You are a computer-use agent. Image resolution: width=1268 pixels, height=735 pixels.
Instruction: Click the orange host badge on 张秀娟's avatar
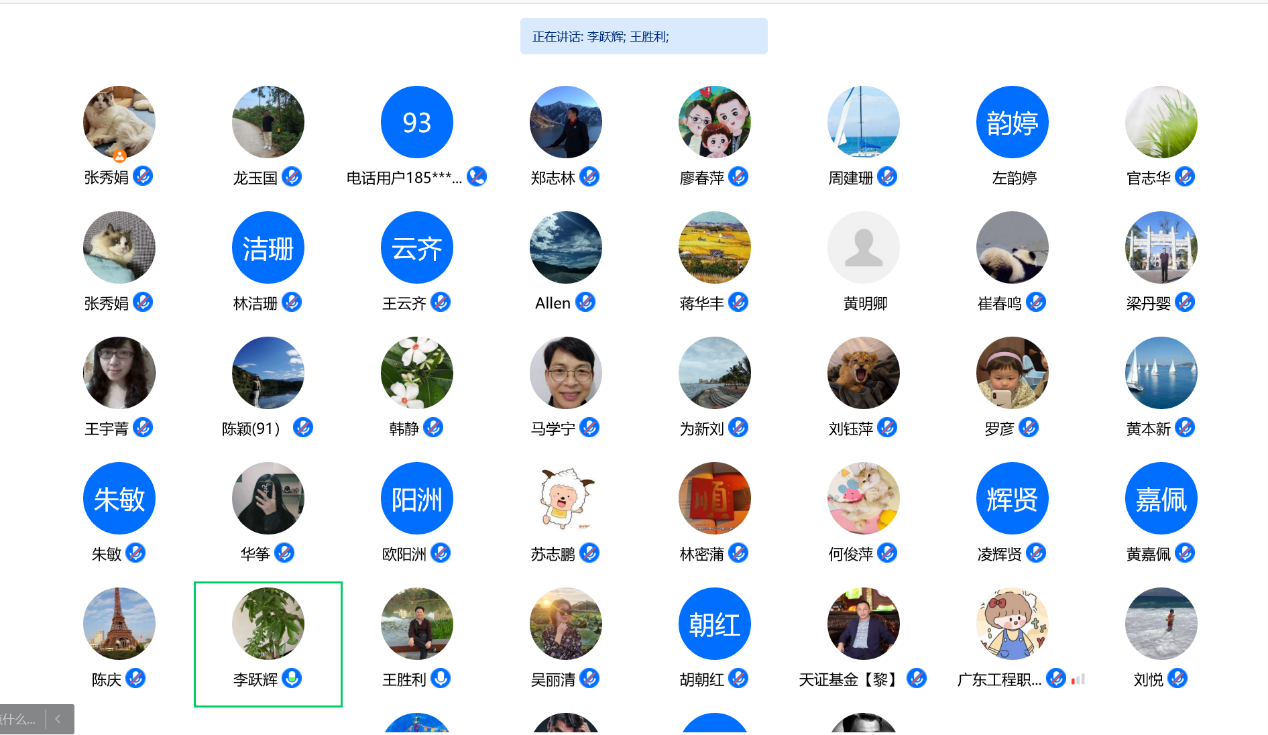[119, 156]
